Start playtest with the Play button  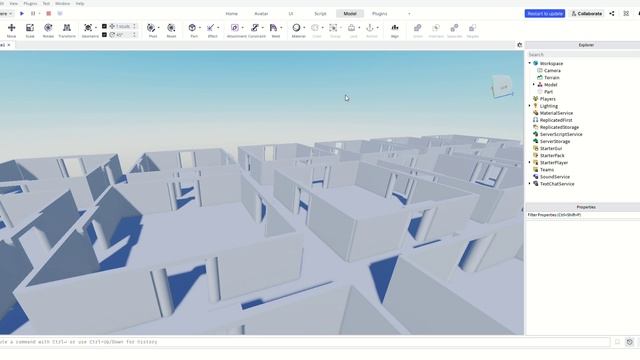click(x=22, y=13)
